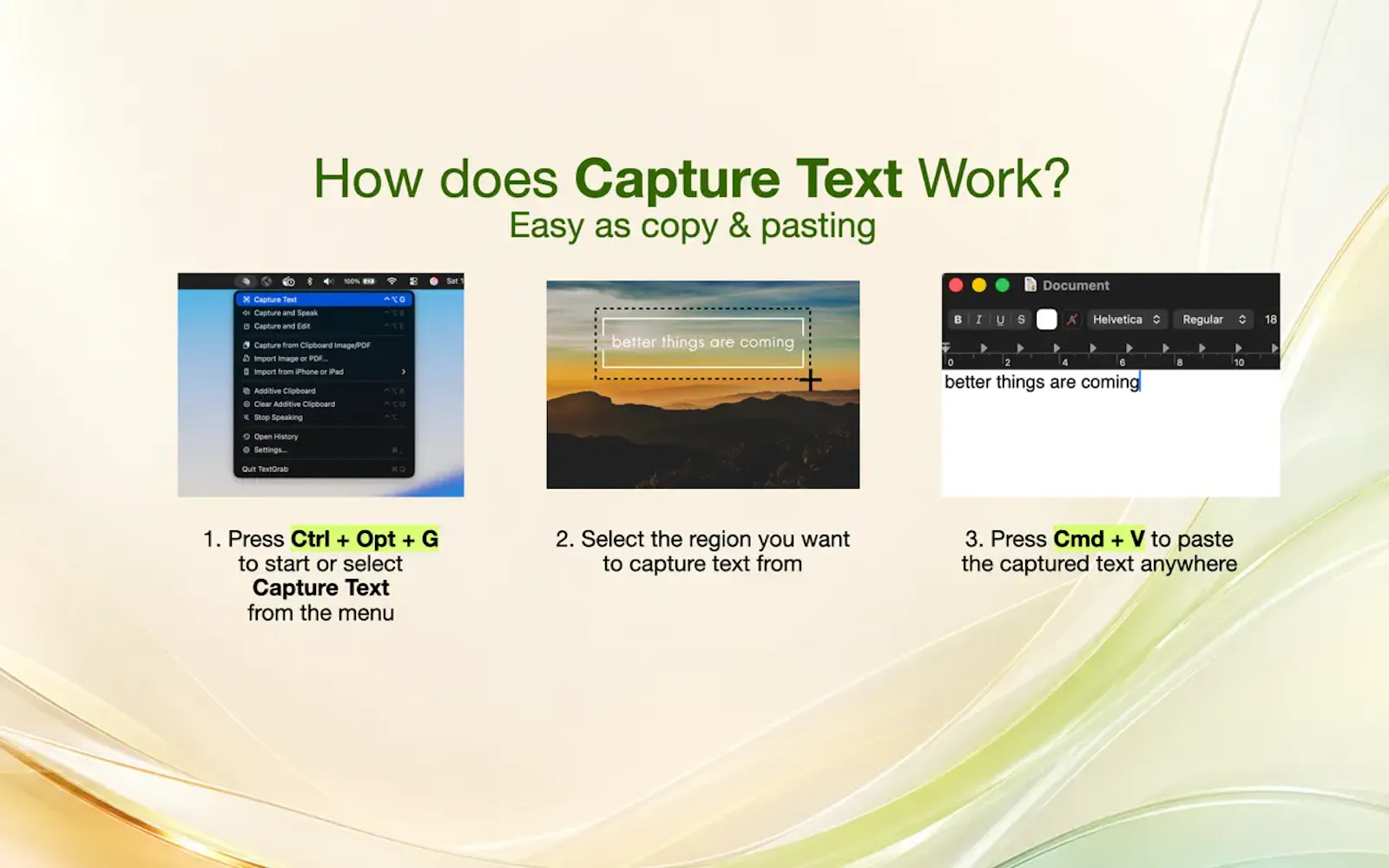Select Import Image or PDF… menu item
Image resolution: width=1389 pixels, height=868 pixels.
click(324, 358)
